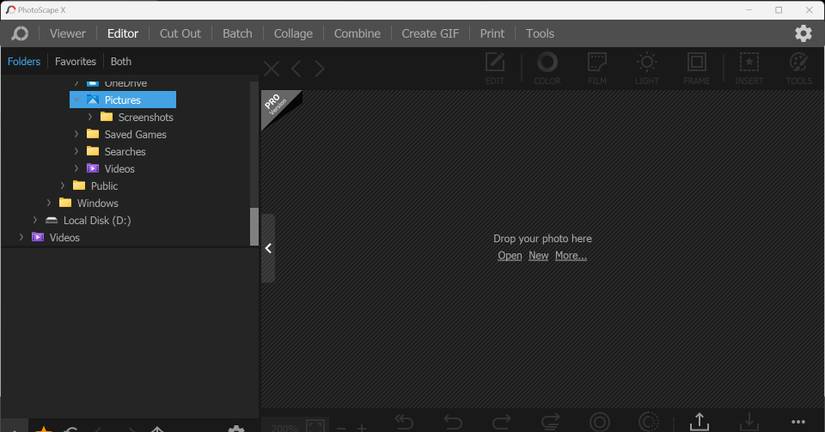Click the fit-to-screen zoom icon
Screen dimensions: 825x432
coord(315,426)
